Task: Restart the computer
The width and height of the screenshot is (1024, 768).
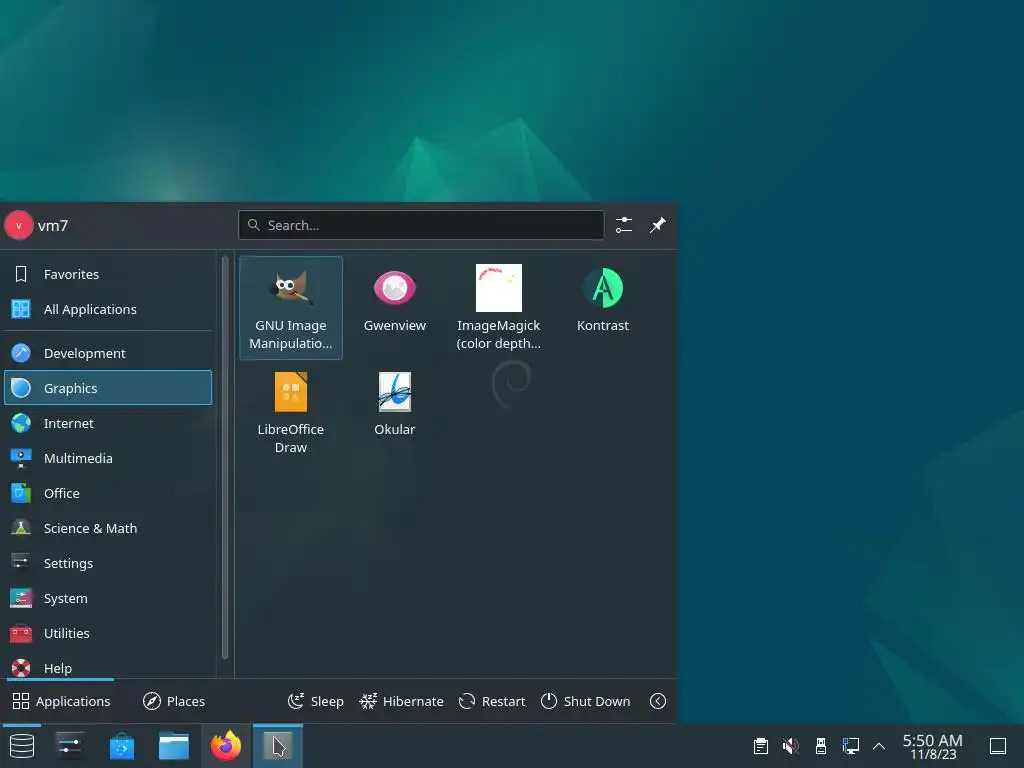Action: pos(492,701)
